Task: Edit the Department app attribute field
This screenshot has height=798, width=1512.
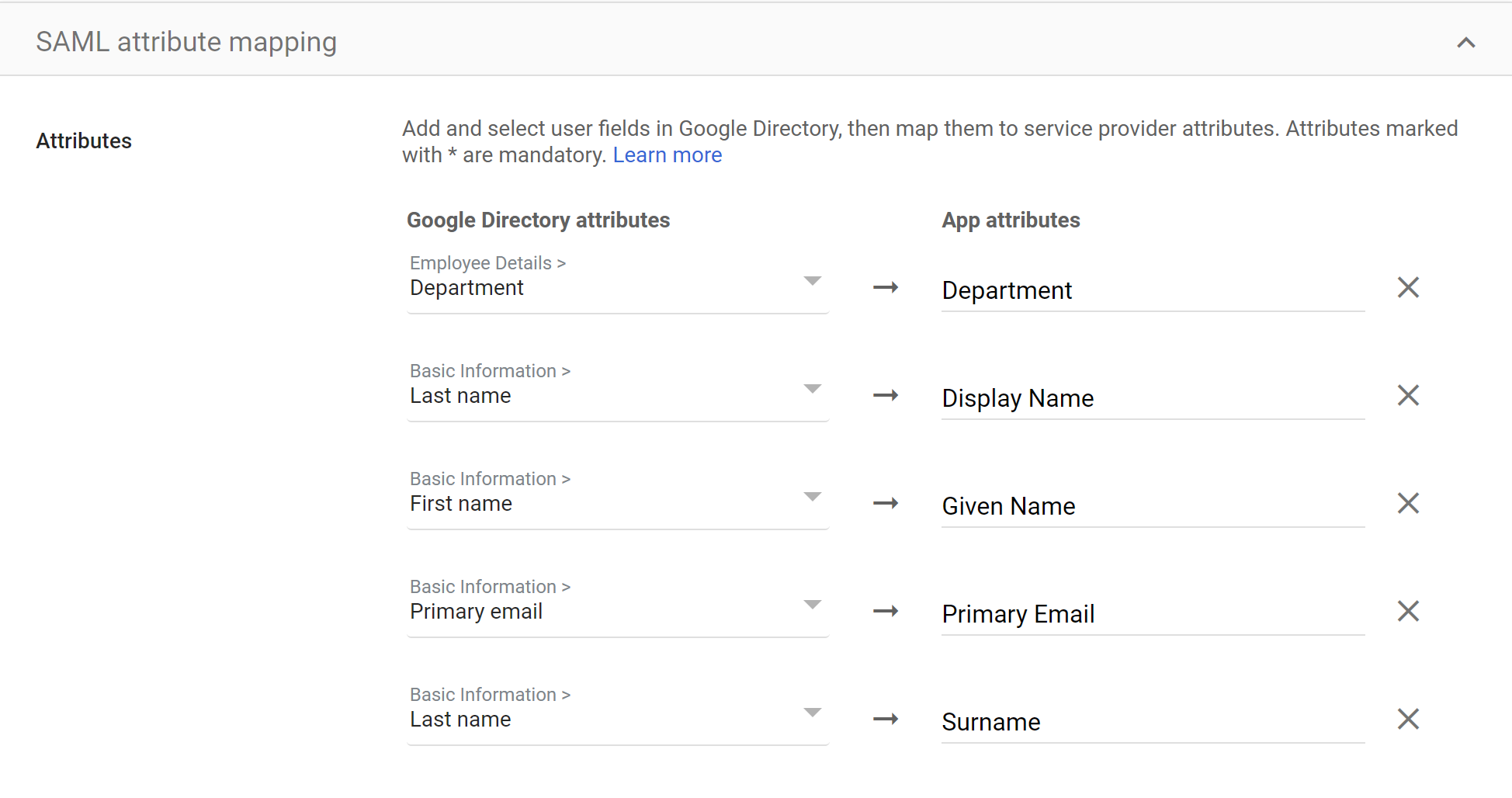Action: 1153,290
